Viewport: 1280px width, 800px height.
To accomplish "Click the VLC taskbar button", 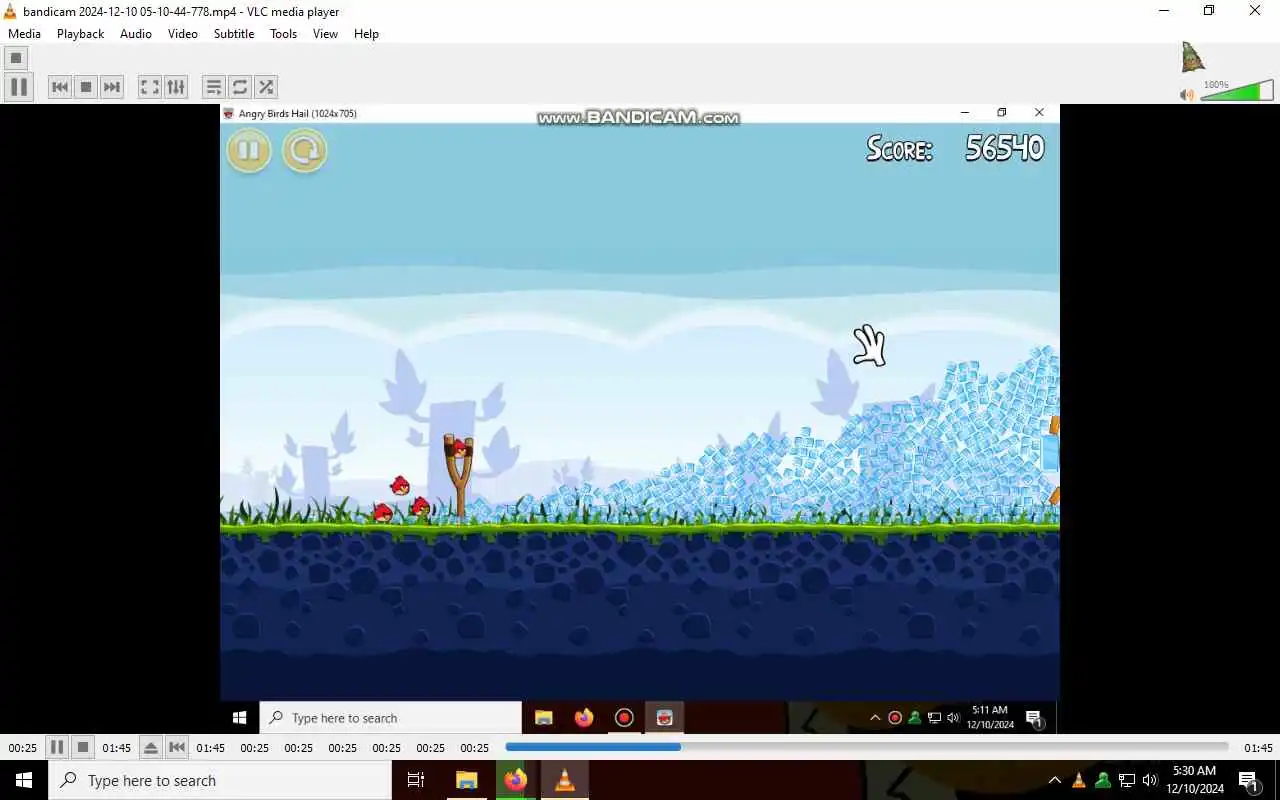I will 565,780.
